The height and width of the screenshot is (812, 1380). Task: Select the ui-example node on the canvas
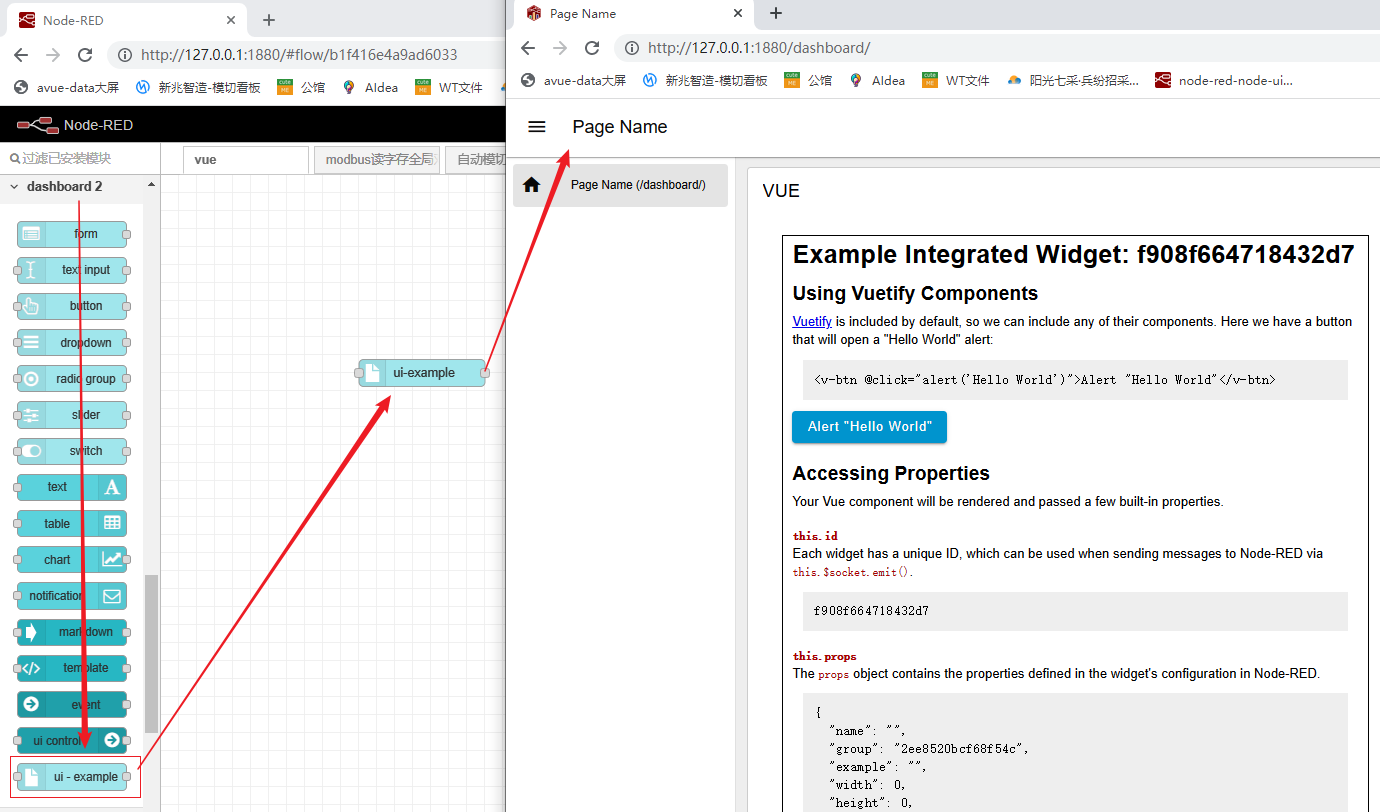[x=422, y=373]
